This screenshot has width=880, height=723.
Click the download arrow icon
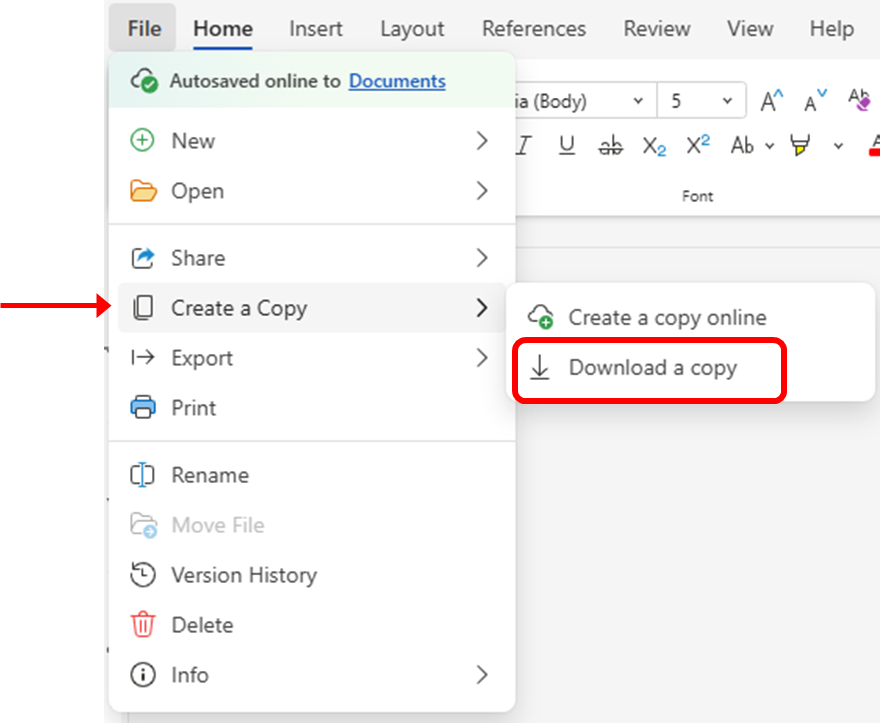(540, 368)
